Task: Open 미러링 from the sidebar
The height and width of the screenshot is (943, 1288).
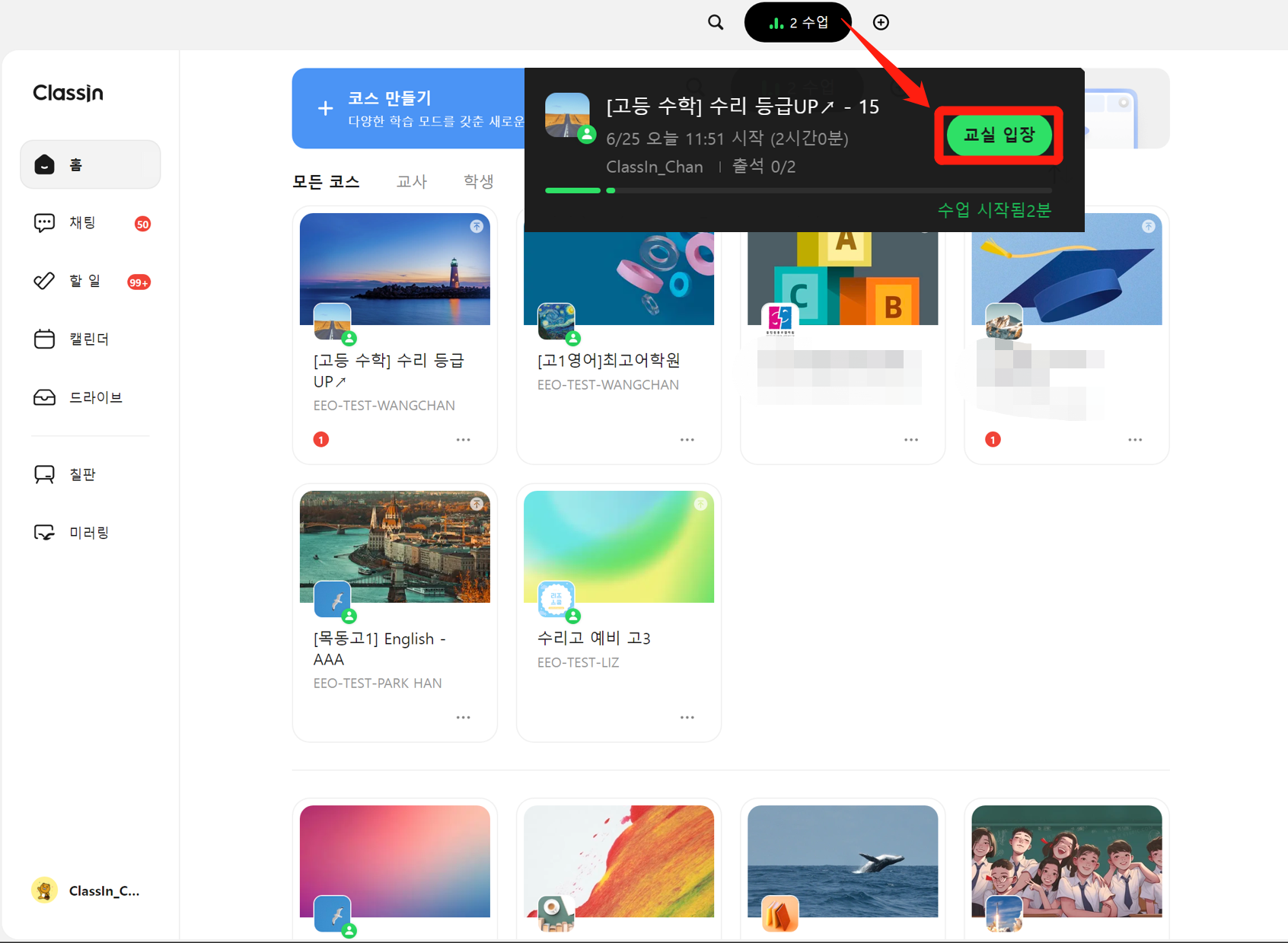Action: tap(91, 533)
